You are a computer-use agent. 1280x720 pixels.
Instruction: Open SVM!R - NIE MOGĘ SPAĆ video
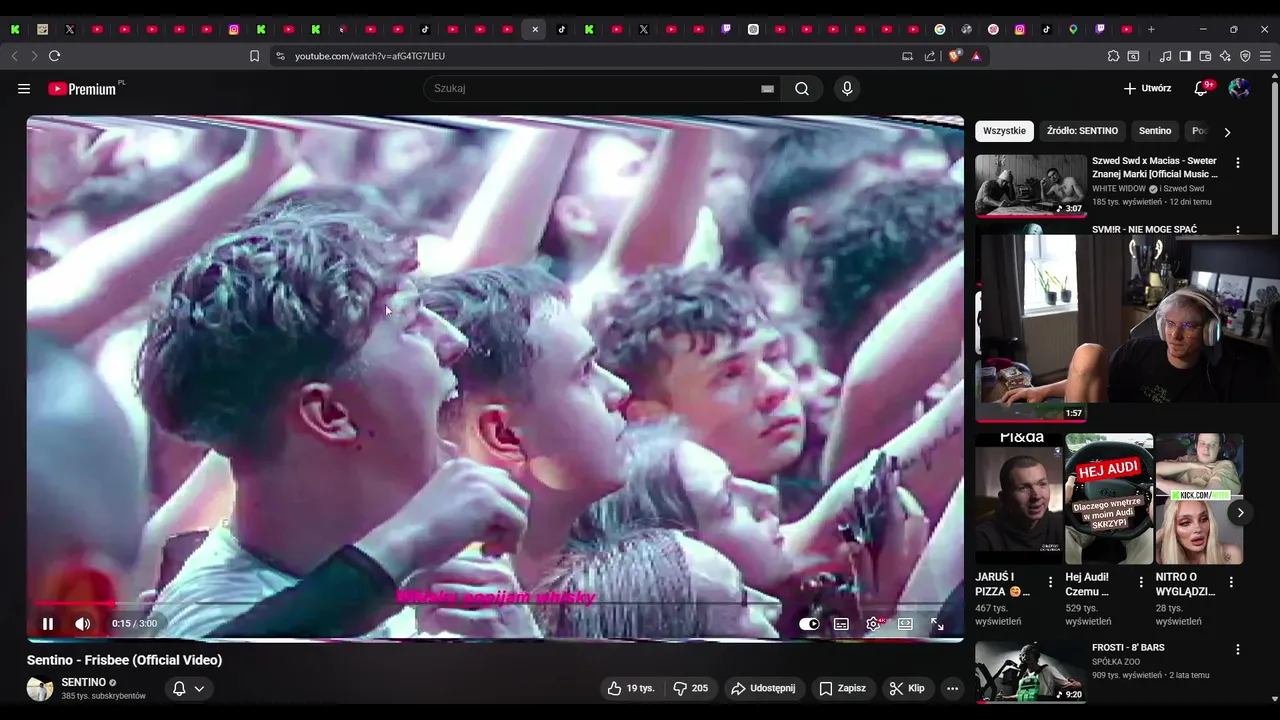coord(1144,229)
